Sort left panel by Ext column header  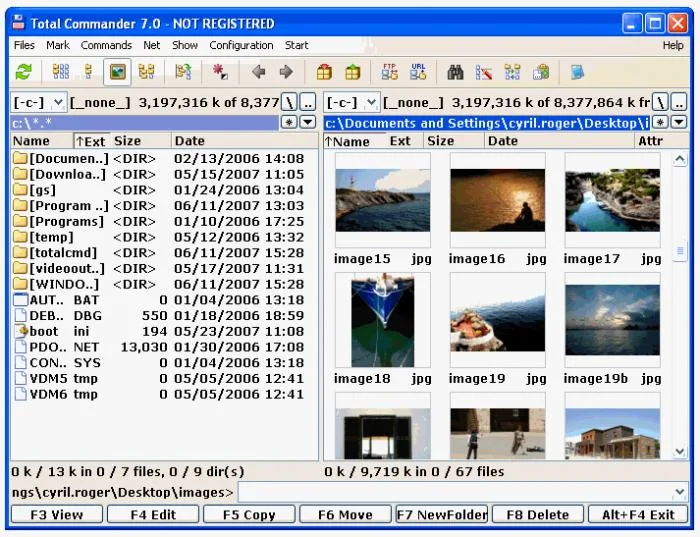pyautogui.click(x=91, y=141)
